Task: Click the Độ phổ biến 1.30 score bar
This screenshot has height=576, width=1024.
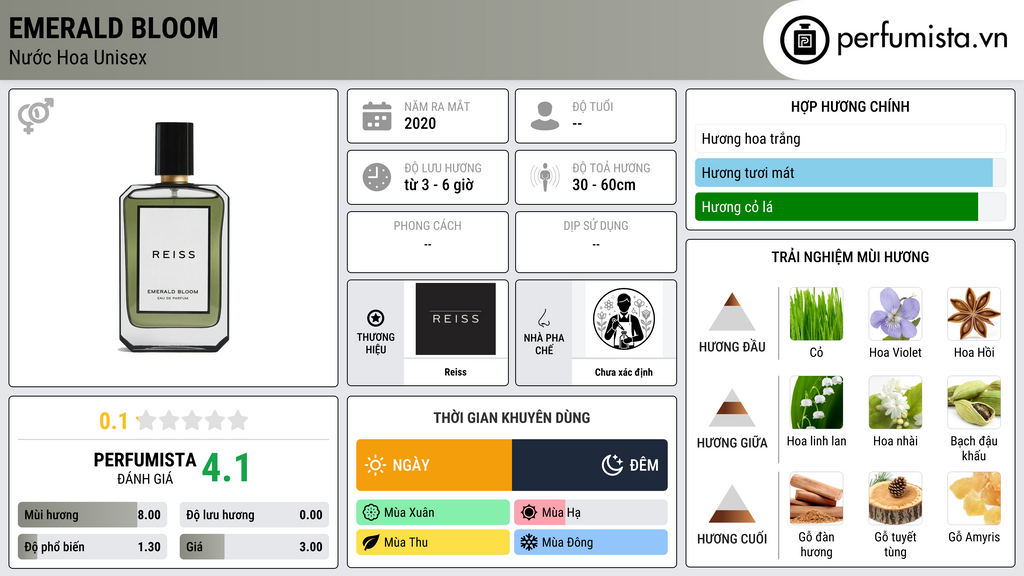Action: pos(92,547)
